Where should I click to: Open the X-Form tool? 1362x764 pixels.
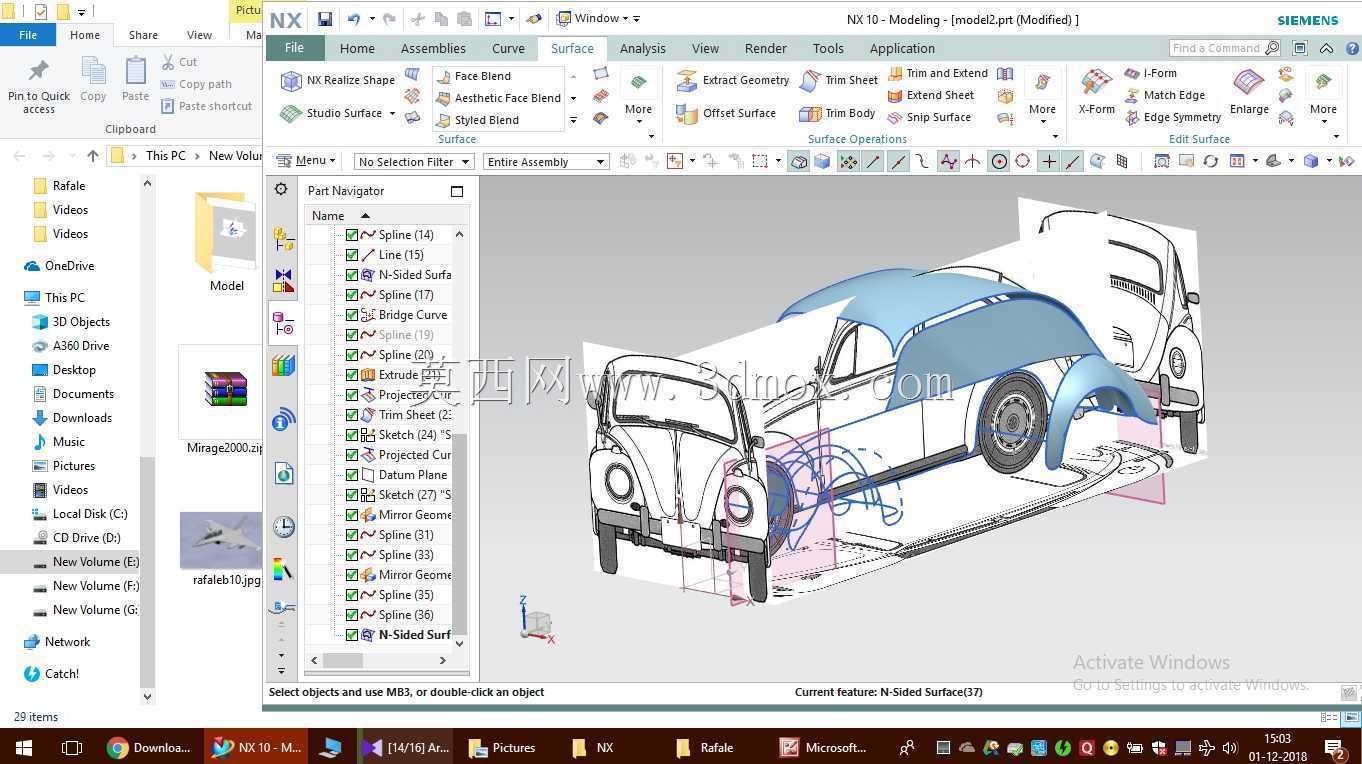(1096, 92)
